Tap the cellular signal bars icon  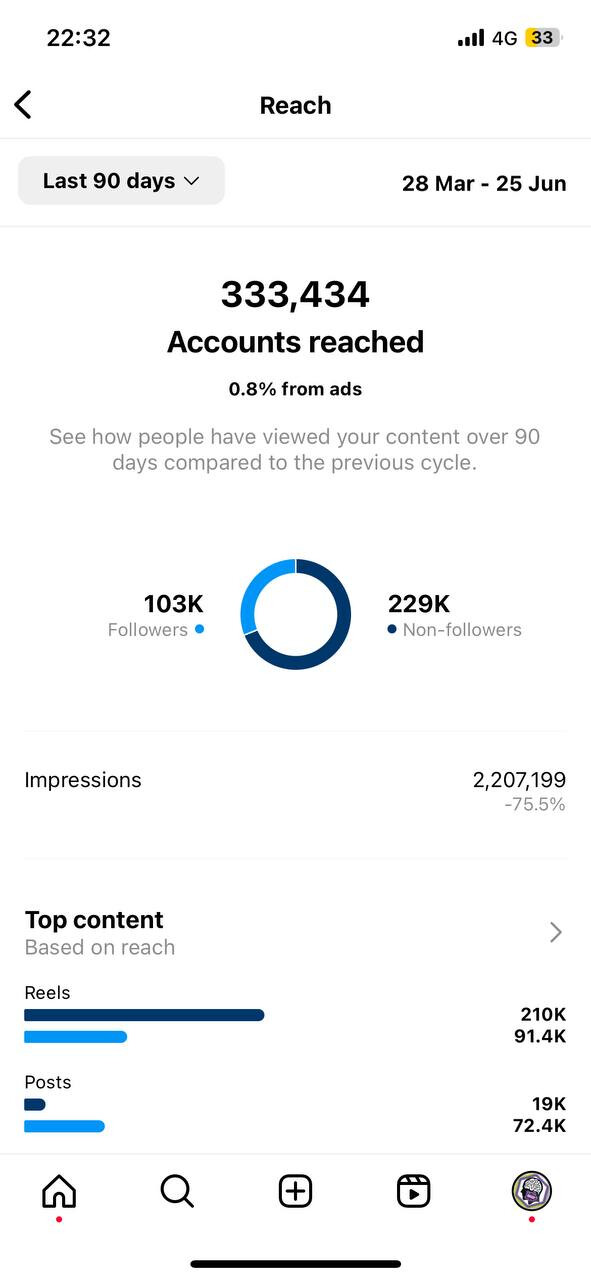point(471,38)
